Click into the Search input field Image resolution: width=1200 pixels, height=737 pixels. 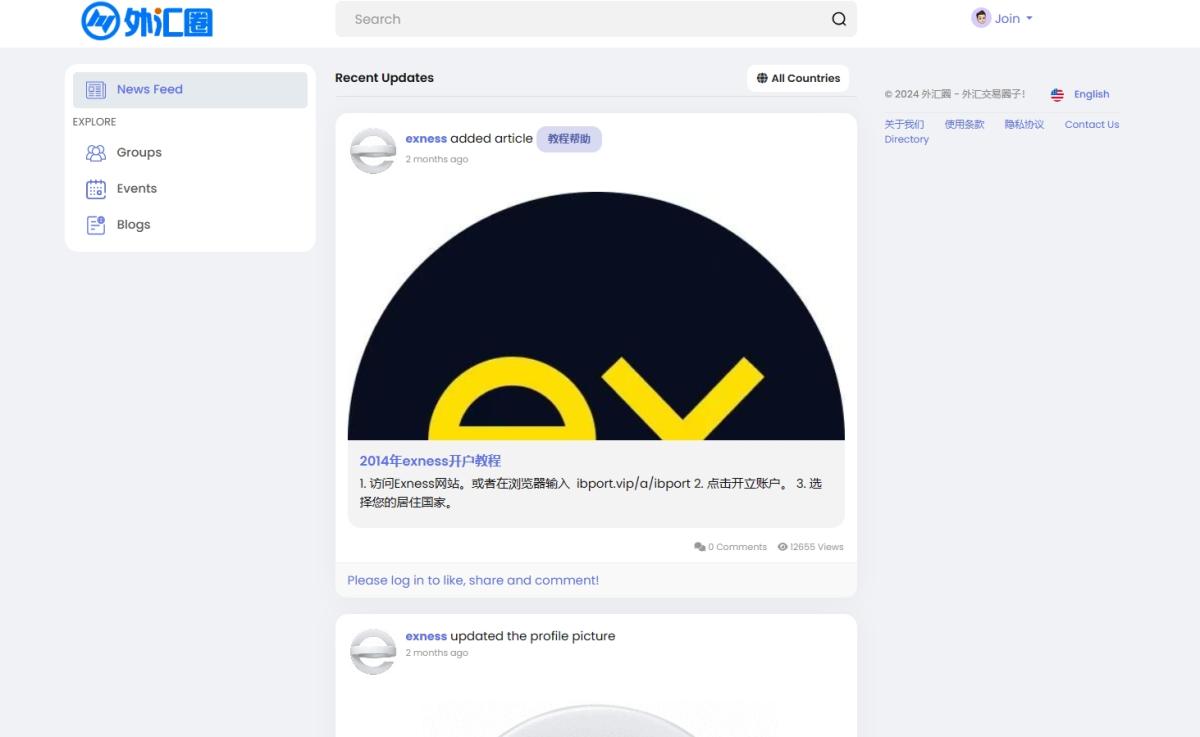[x=580, y=19]
